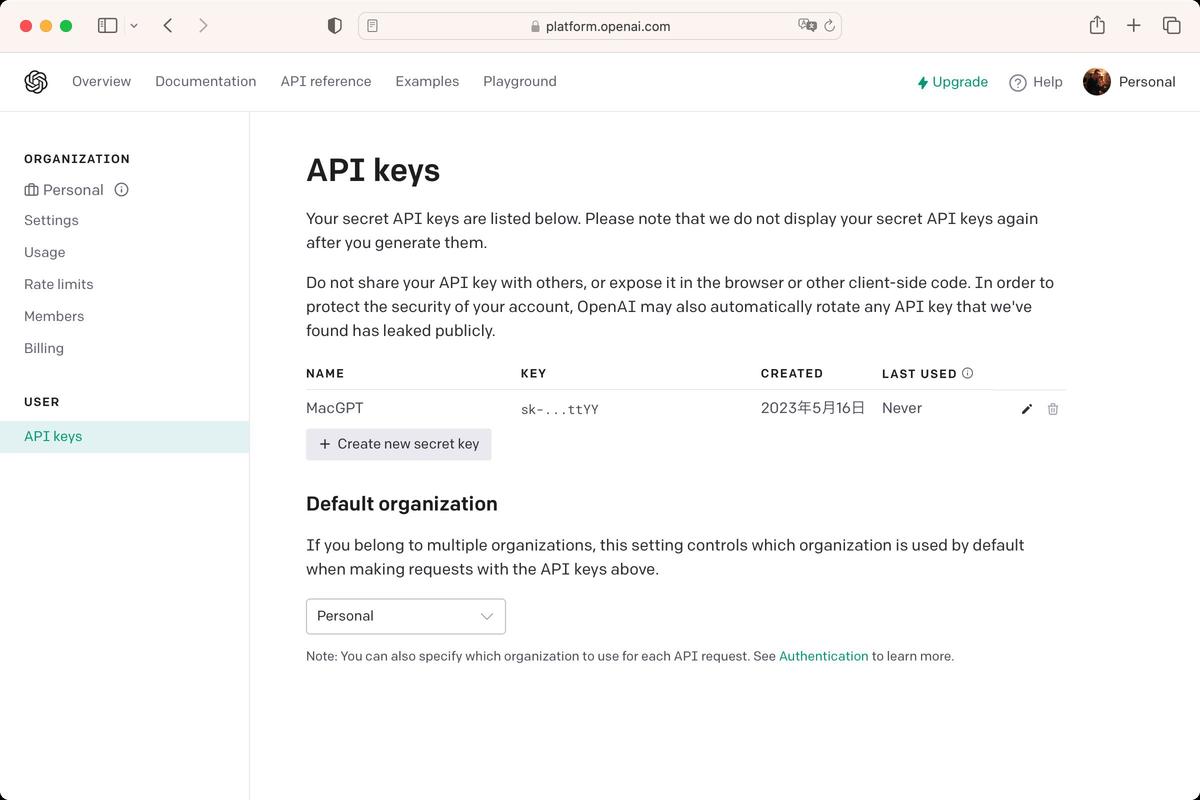Image resolution: width=1200 pixels, height=800 pixels.
Task: Click the translate icon in address bar
Action: [807, 26]
